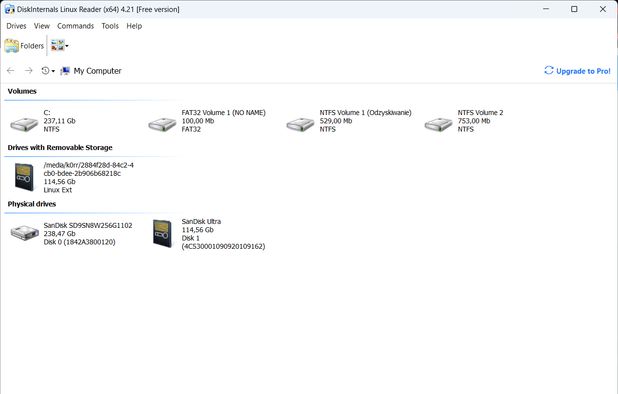Click the FAT32 Volume 1 (NO NAME) label

click(x=223, y=113)
